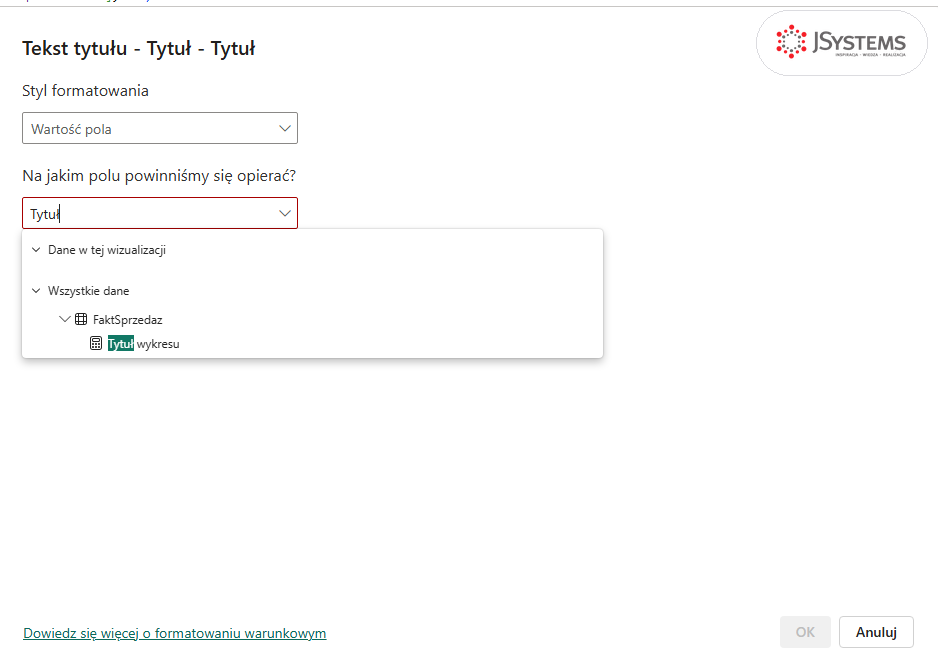Click the JSystems logo
The image size is (938, 660).
[842, 43]
